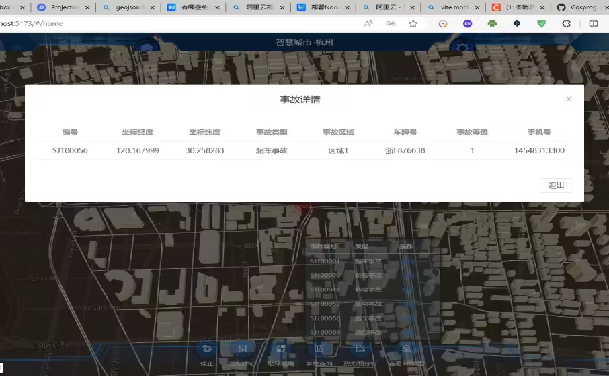Select the 追车事故 accident type cell

tap(272, 150)
